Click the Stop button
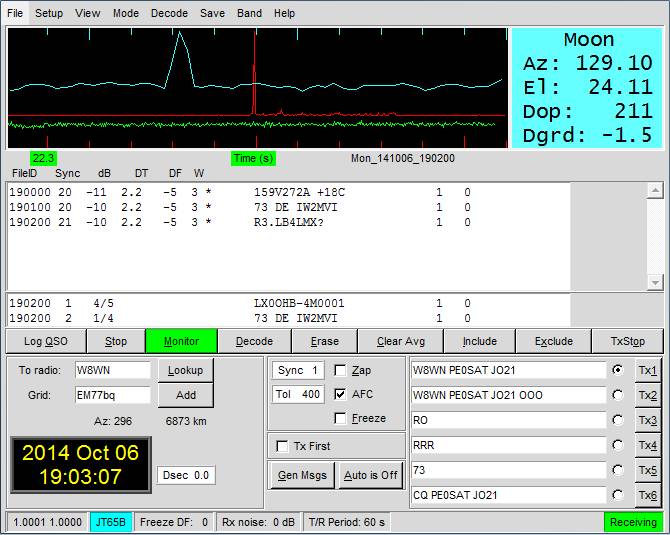The height and width of the screenshot is (535, 670). [116, 341]
